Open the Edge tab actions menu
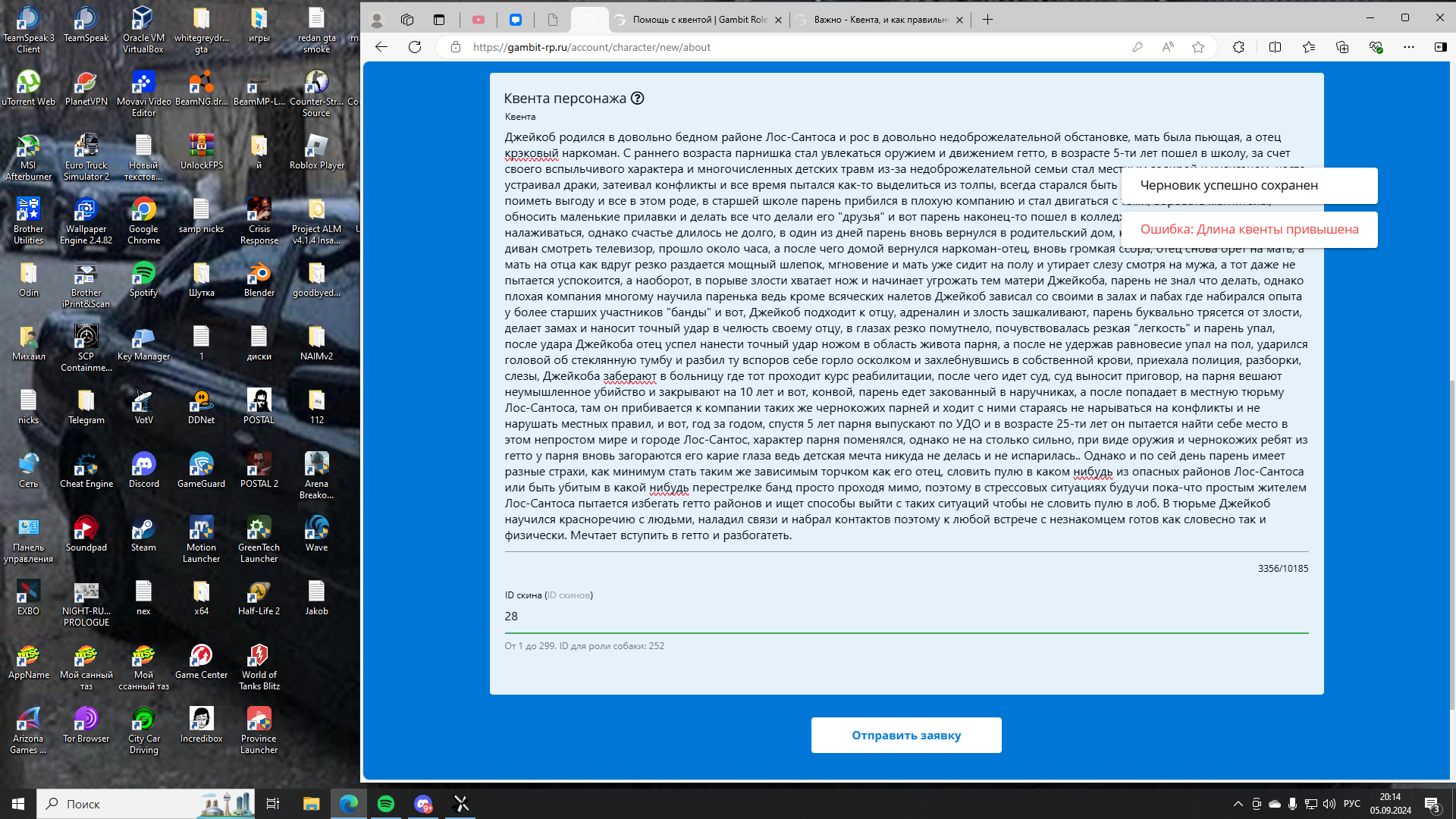The width and height of the screenshot is (1456, 819). [x=439, y=20]
